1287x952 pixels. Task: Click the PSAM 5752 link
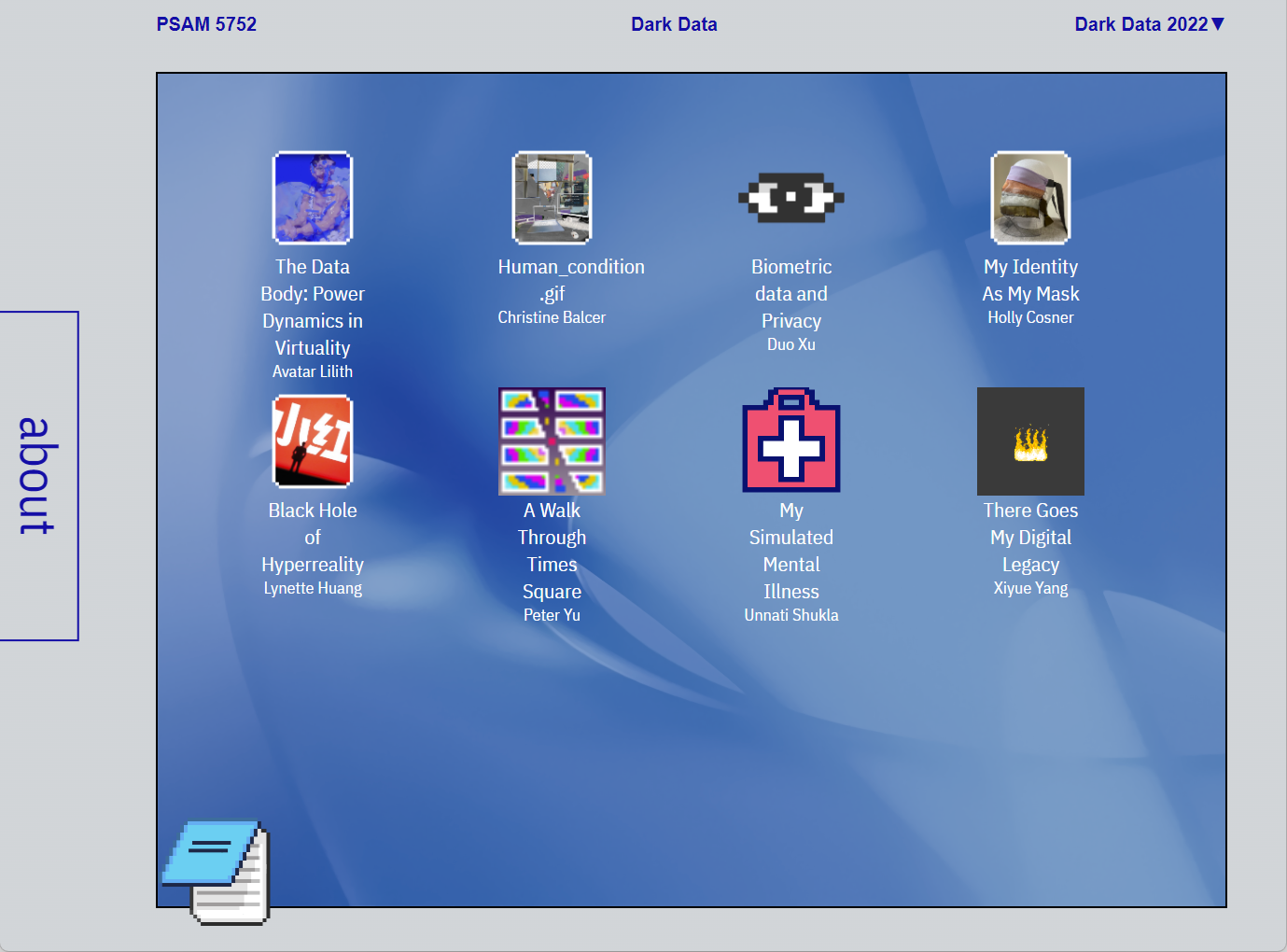(206, 24)
